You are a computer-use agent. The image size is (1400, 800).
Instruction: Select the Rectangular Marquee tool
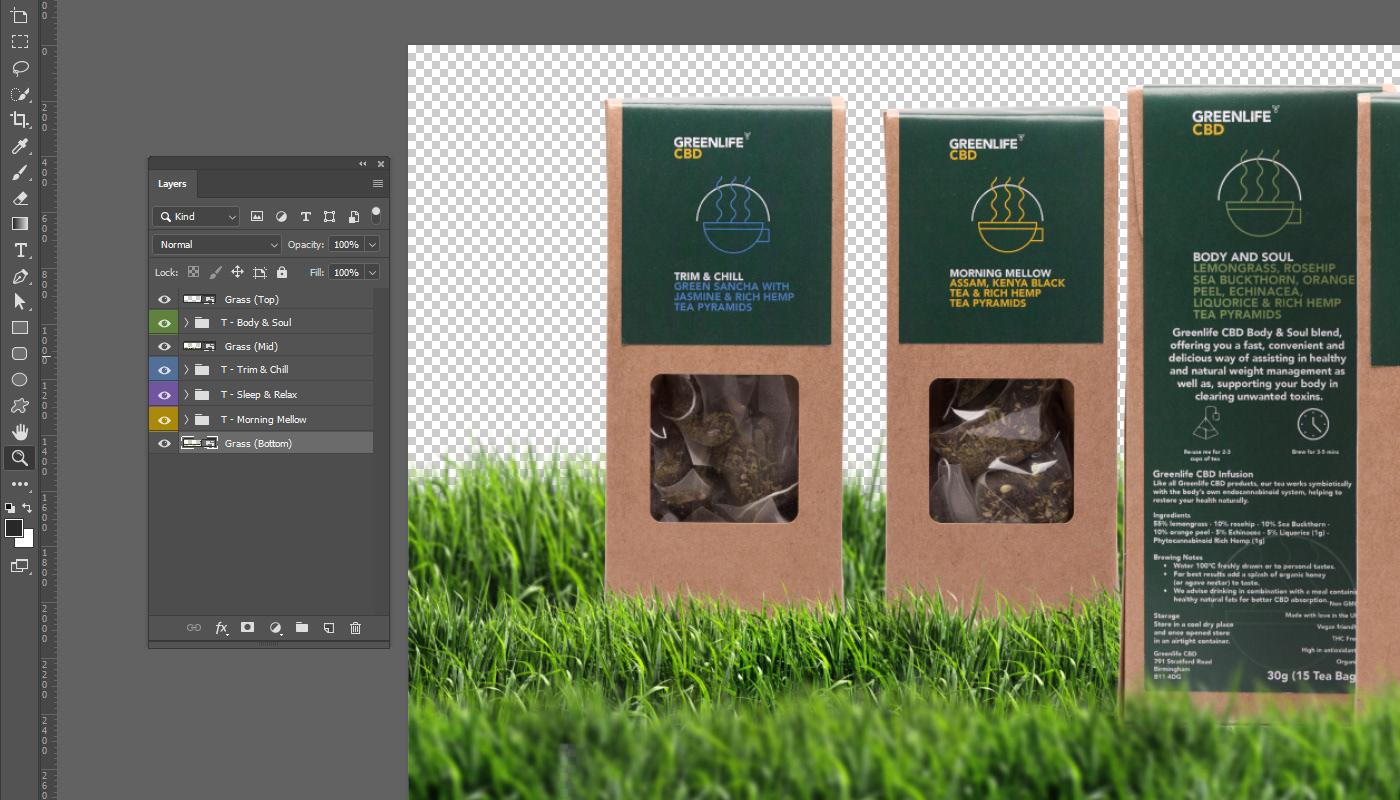click(19, 42)
